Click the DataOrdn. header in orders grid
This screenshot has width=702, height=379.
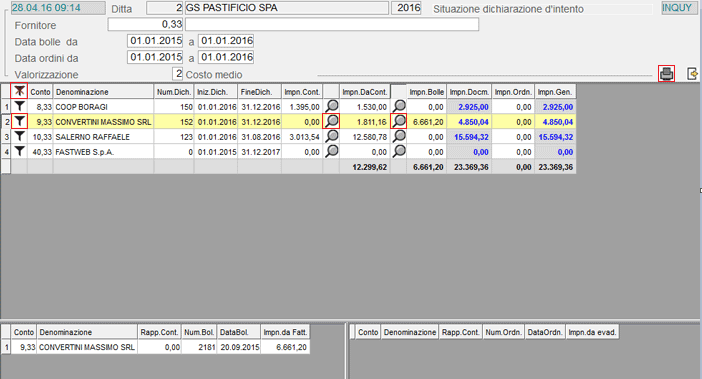coord(545,332)
